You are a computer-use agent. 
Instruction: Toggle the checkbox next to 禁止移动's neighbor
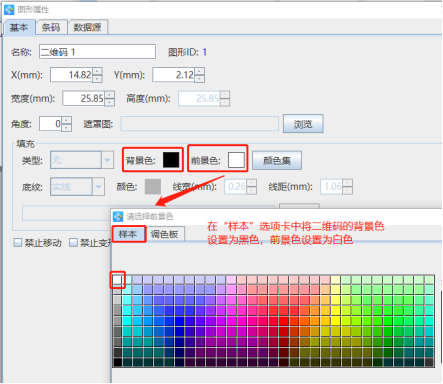pos(73,243)
